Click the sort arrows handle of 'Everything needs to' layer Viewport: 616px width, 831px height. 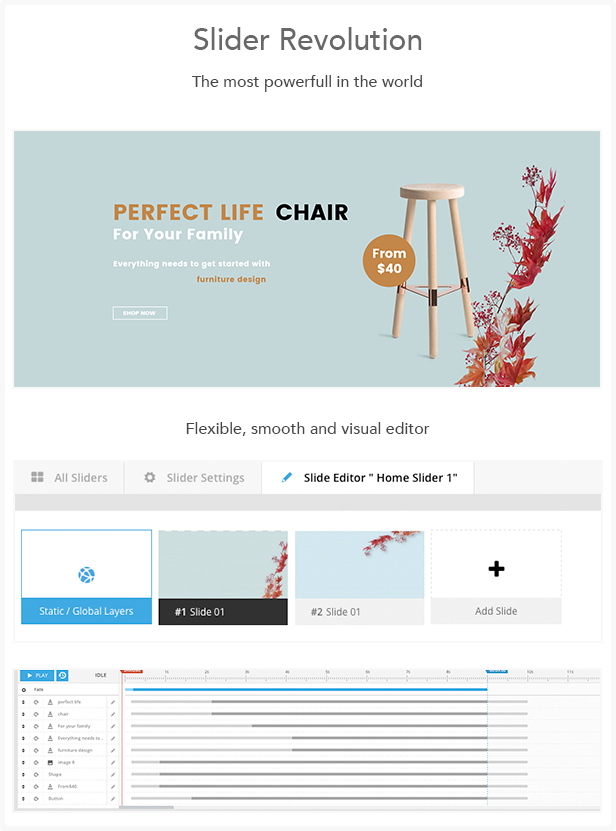pyautogui.click(x=23, y=738)
